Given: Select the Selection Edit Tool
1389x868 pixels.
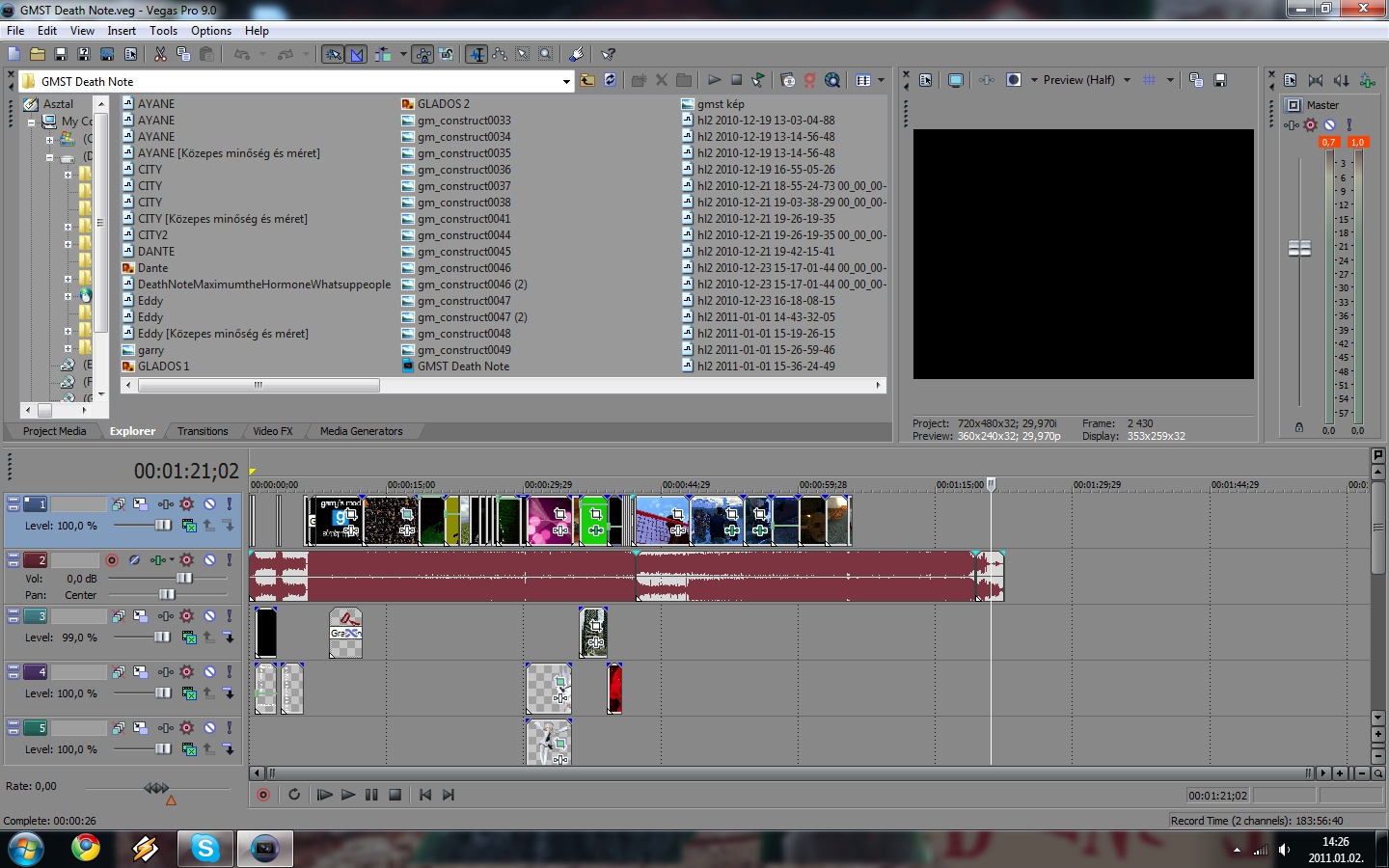Looking at the screenshot, I should coord(523,54).
